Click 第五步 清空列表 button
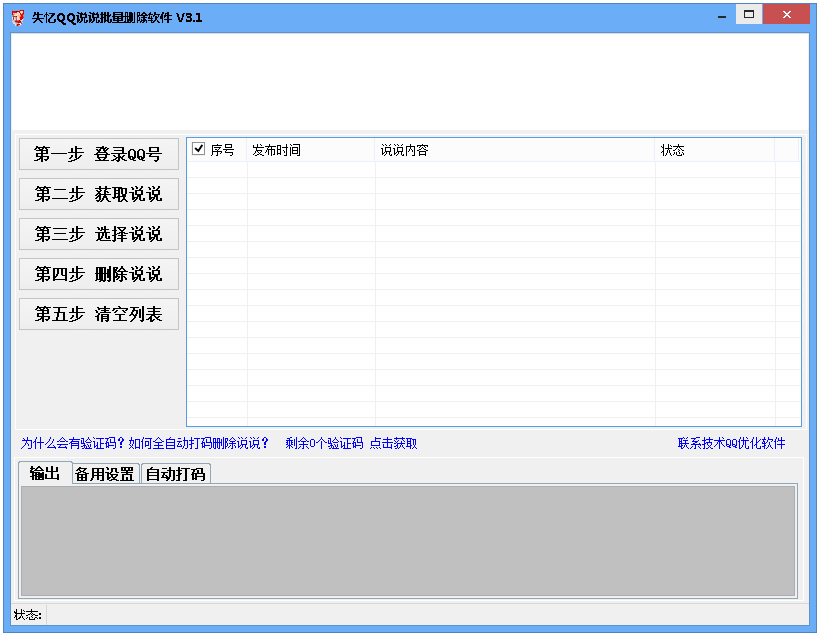The width and height of the screenshot is (819, 636). point(99,314)
